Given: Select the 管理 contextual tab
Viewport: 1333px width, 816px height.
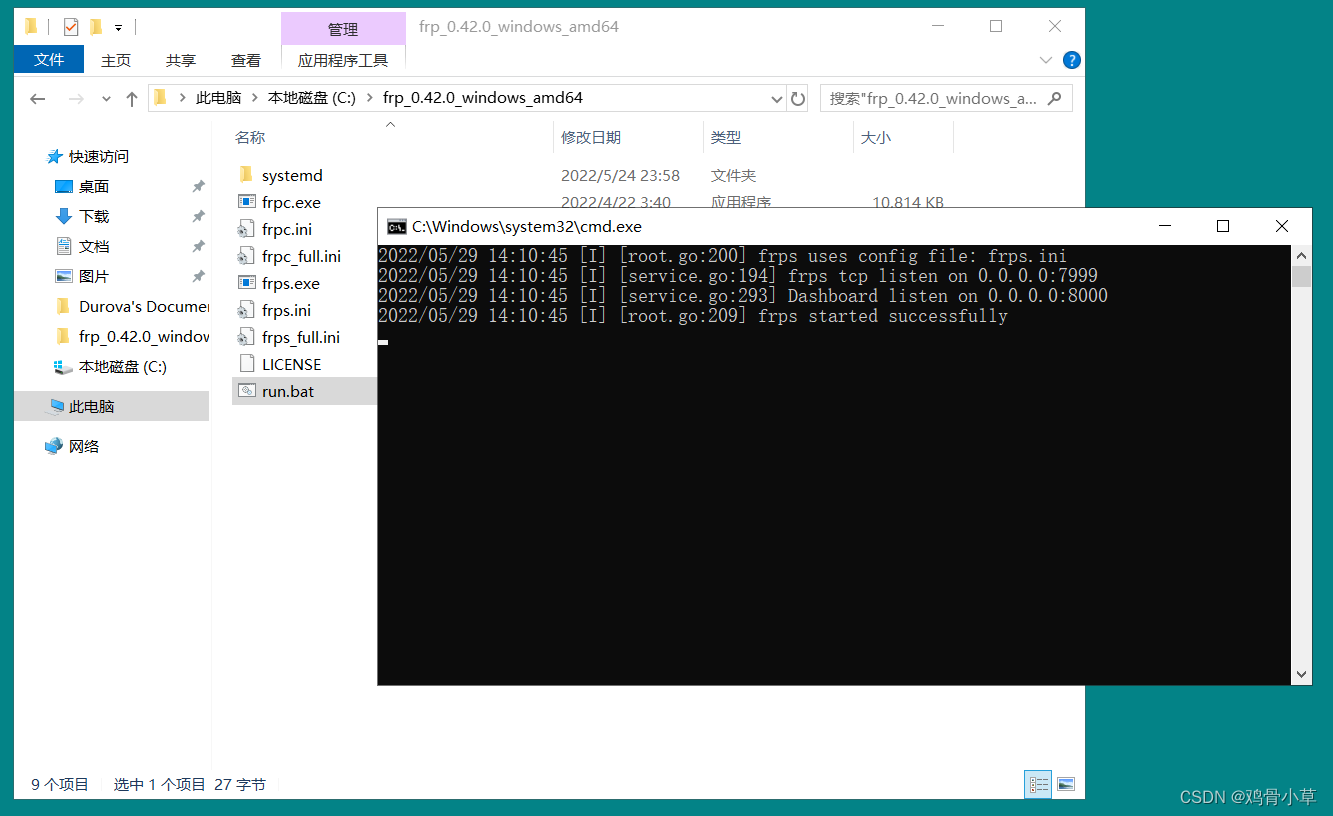Looking at the screenshot, I should coord(343,29).
